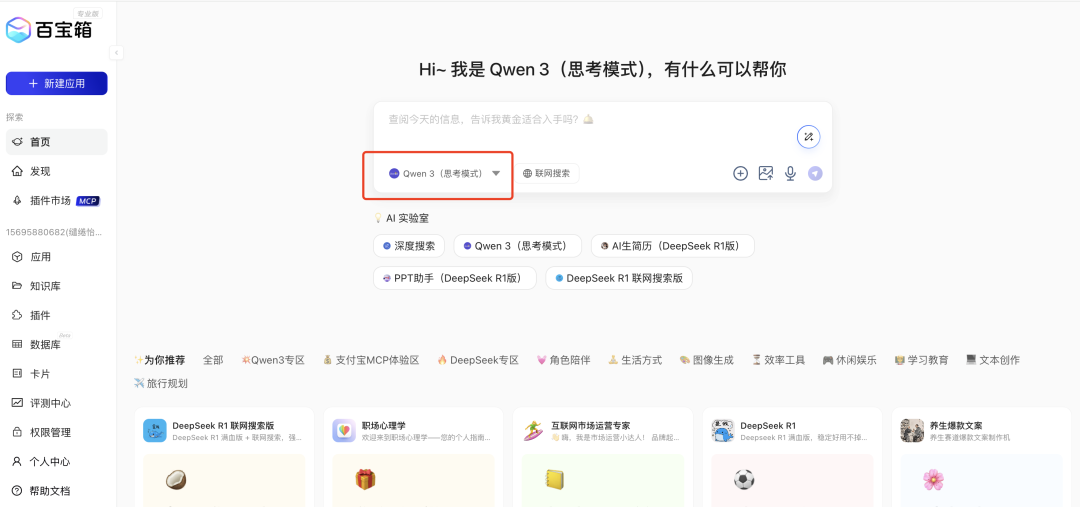
Task: Open the DeepSeek R1 联网搜索版 app card
Action: (x=224, y=457)
